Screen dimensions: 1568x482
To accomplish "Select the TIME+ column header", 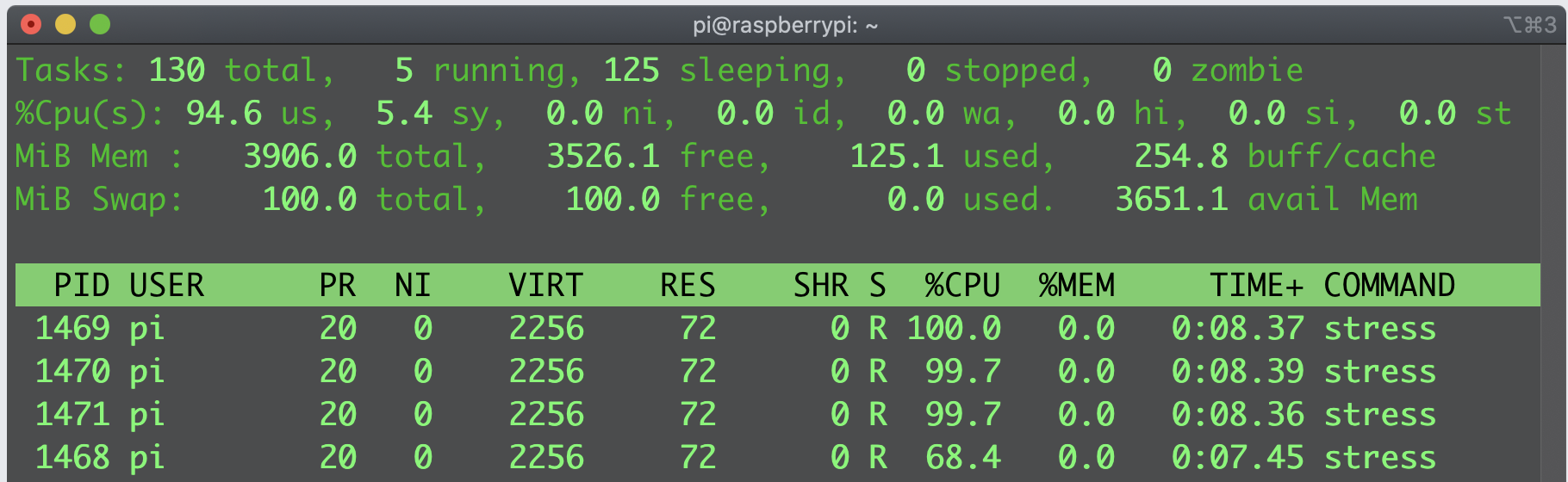I will pos(1256,285).
